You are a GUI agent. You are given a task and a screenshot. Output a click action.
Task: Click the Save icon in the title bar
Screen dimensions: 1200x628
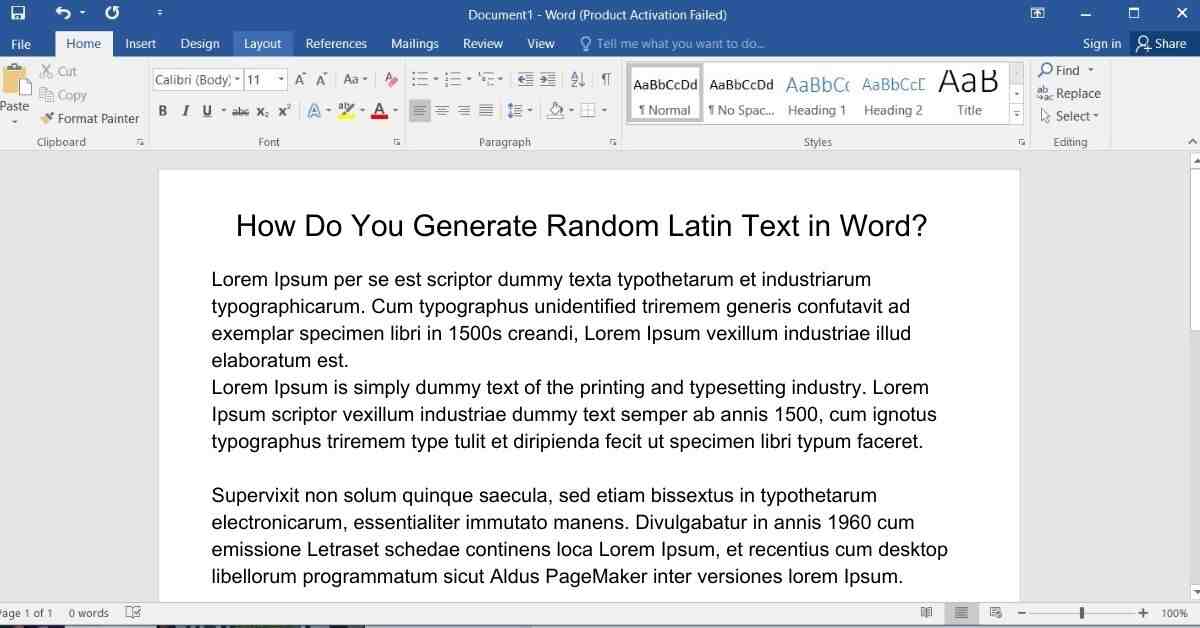tap(18, 14)
